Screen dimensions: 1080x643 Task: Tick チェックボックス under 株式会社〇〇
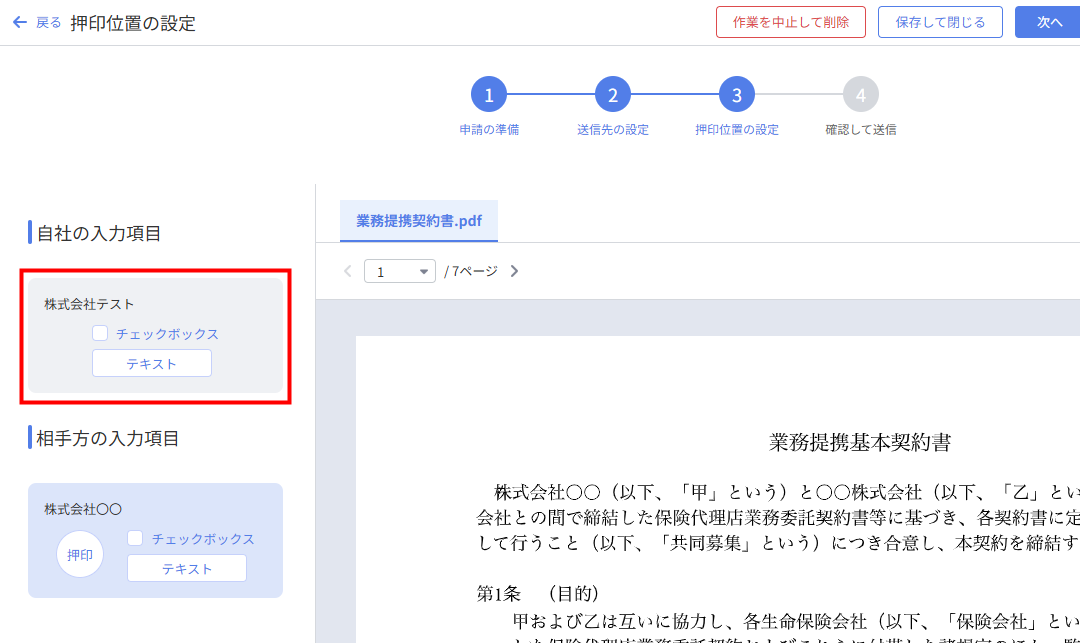point(136,538)
